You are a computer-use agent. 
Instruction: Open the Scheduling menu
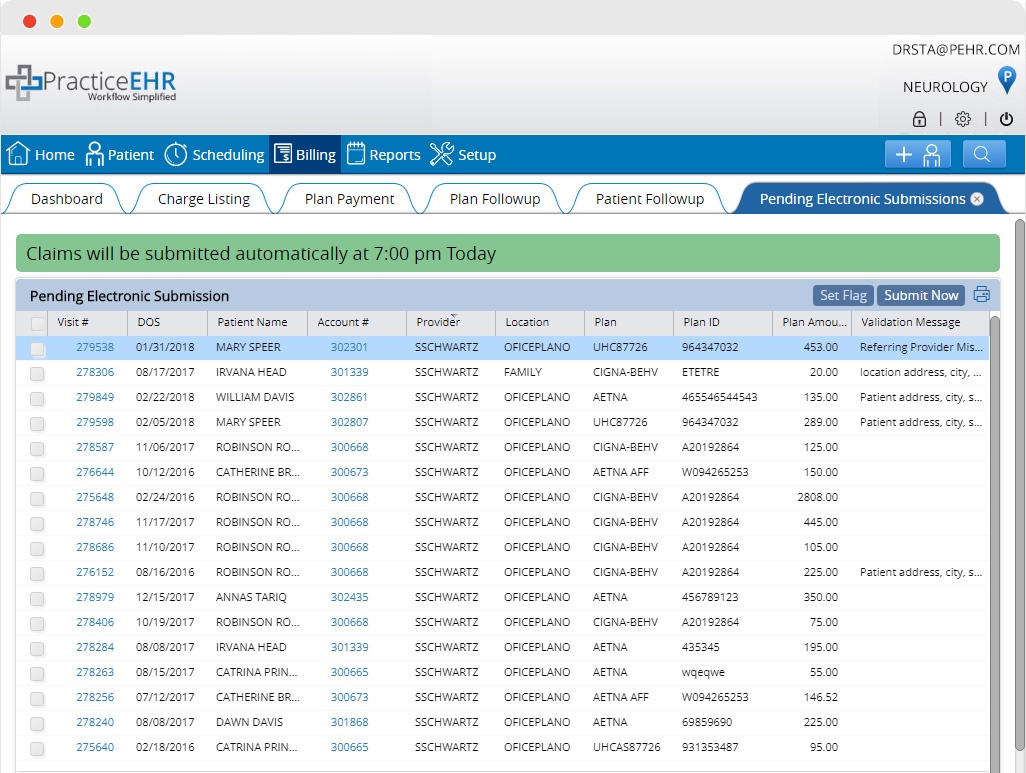pyautogui.click(x=214, y=155)
